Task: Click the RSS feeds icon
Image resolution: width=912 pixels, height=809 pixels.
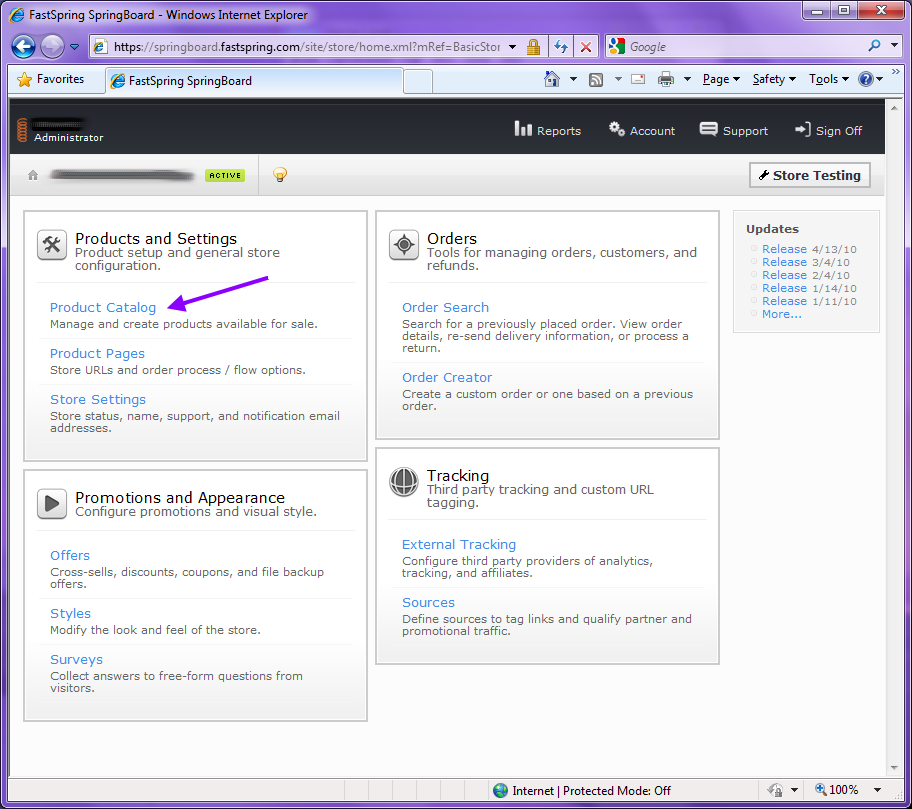Action: [596, 80]
